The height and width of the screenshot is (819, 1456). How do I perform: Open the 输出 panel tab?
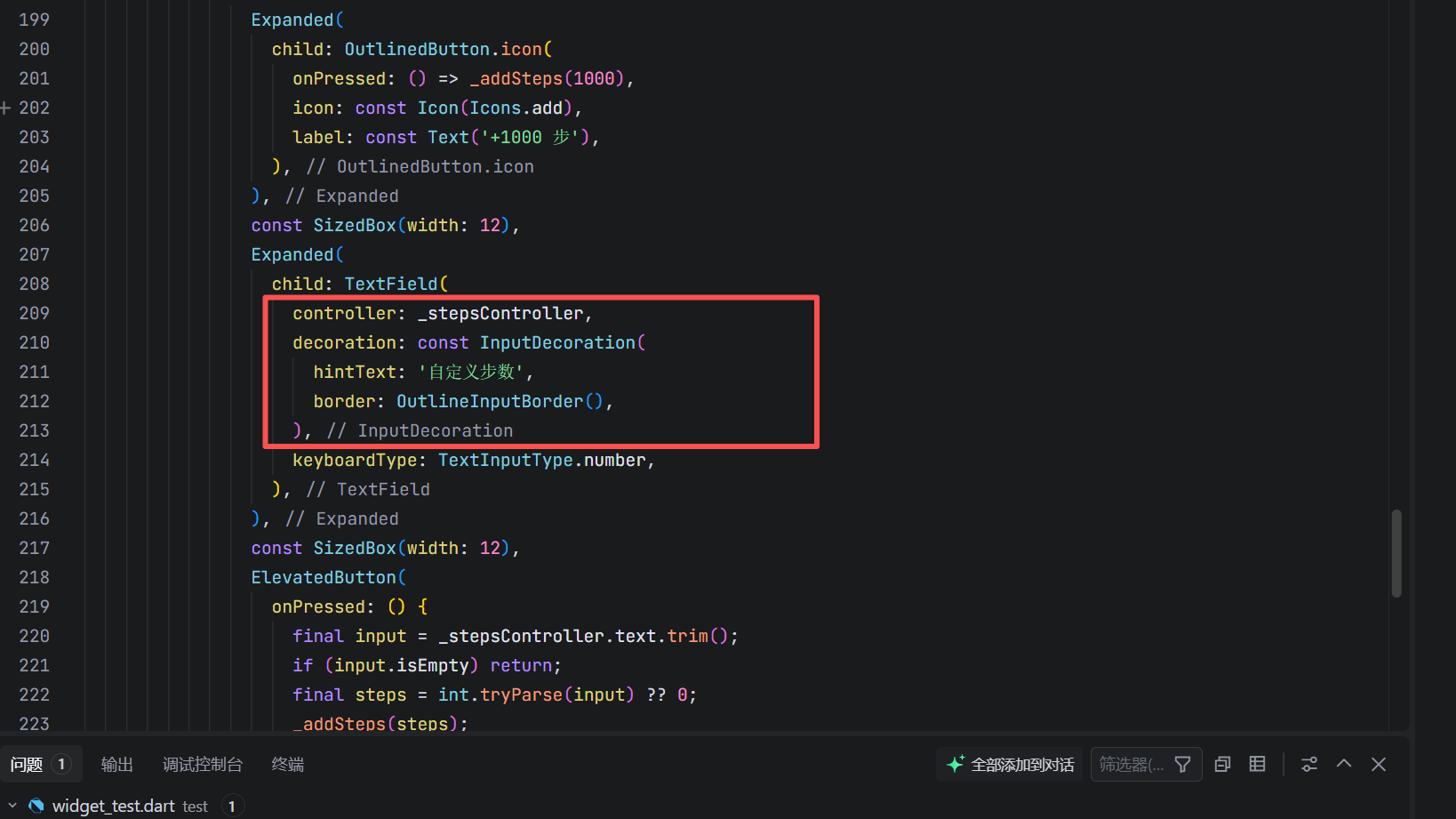pyautogui.click(x=116, y=764)
